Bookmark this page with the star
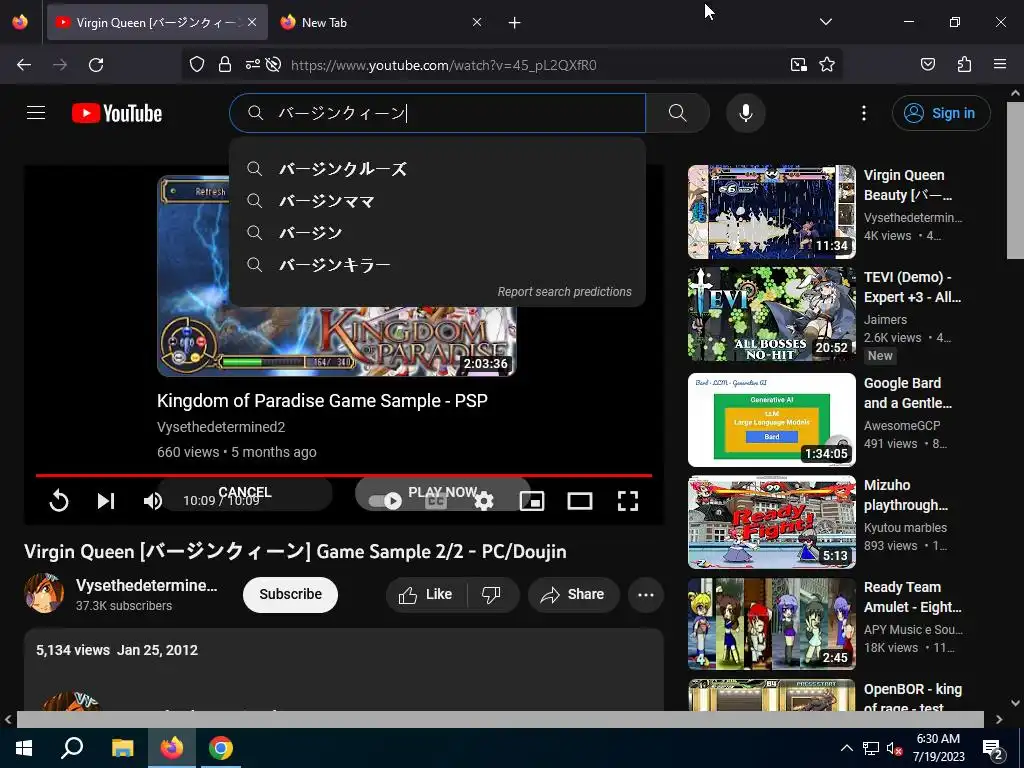 coord(827,65)
